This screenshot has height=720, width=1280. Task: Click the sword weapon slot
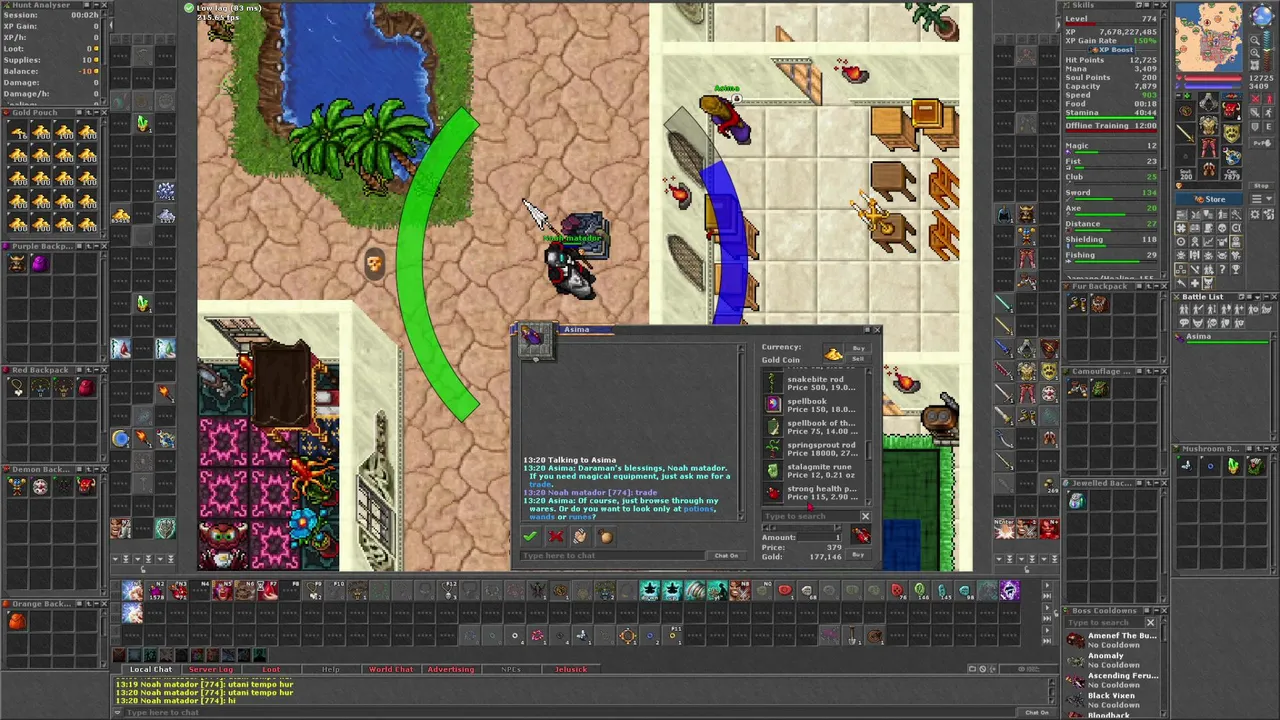coord(1185,133)
